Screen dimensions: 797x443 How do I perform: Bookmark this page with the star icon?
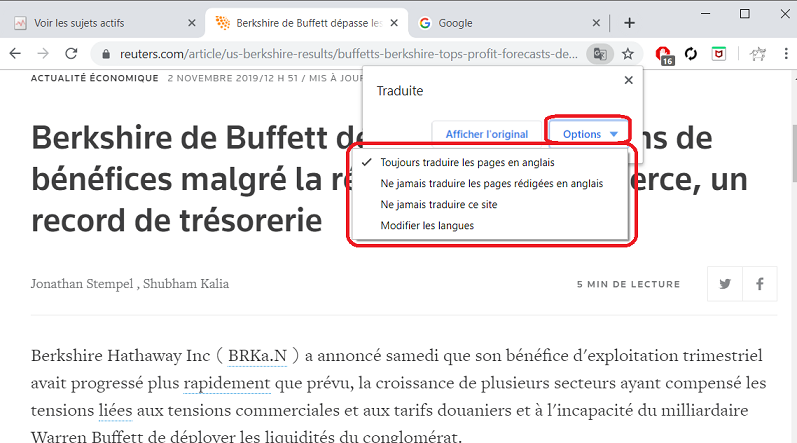(x=628, y=54)
